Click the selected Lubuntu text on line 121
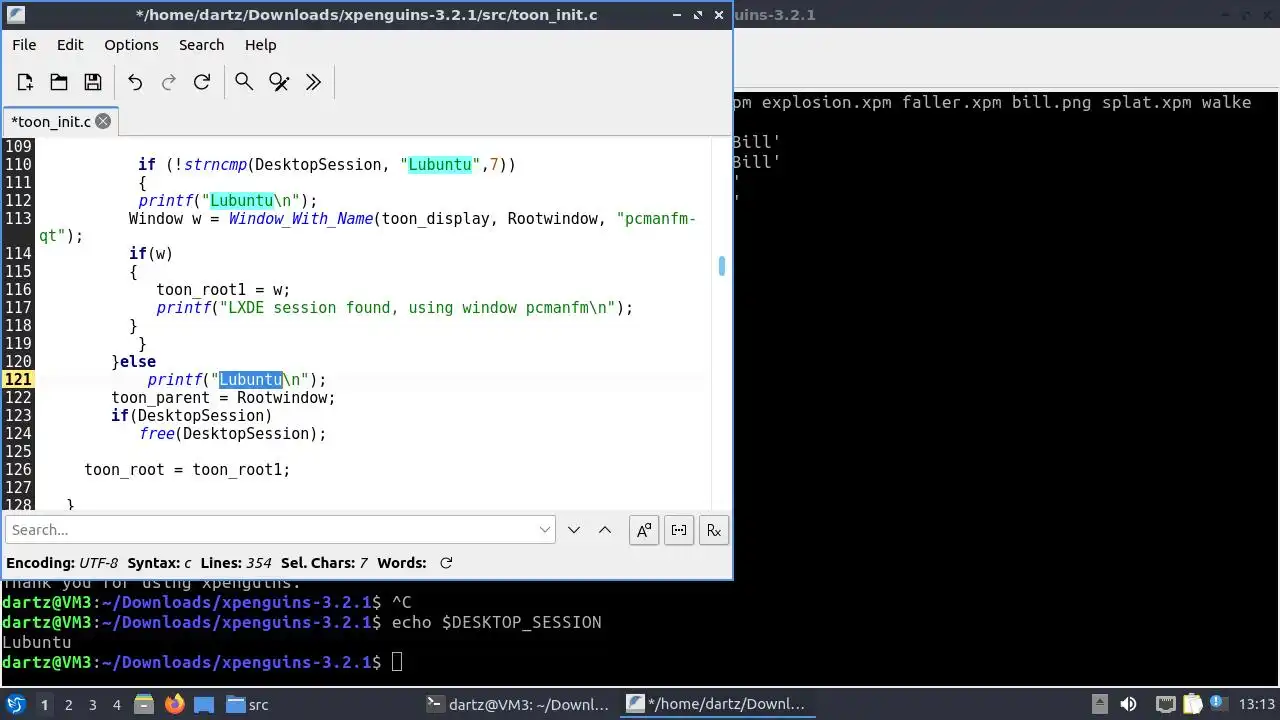The width and height of the screenshot is (1280, 720). coord(251,379)
